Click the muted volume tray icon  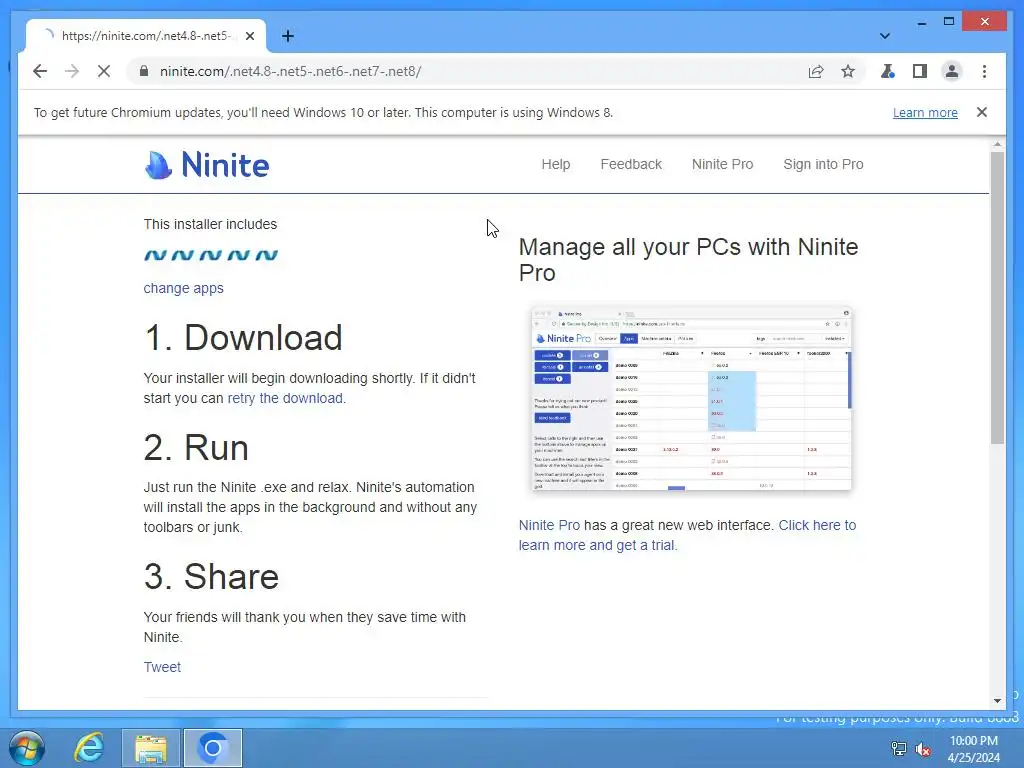pos(923,749)
